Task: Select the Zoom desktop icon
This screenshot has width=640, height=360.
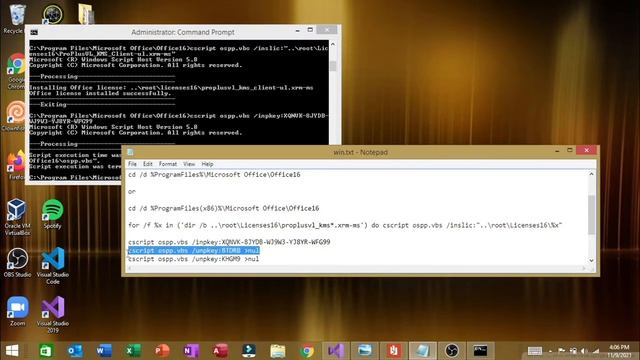Action: pyautogui.click(x=18, y=311)
